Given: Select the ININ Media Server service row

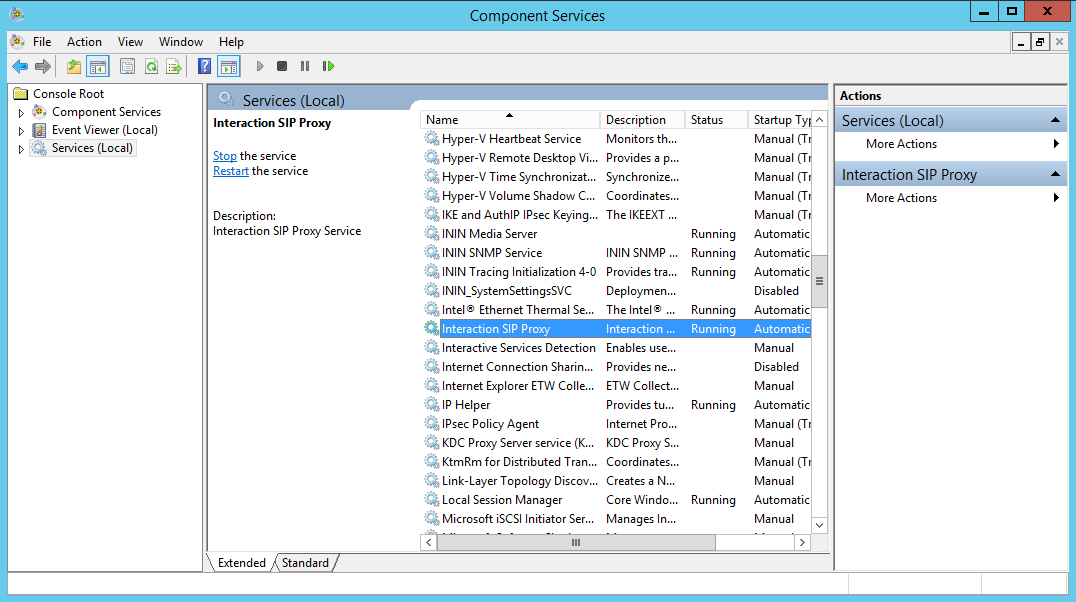Looking at the screenshot, I should point(490,234).
